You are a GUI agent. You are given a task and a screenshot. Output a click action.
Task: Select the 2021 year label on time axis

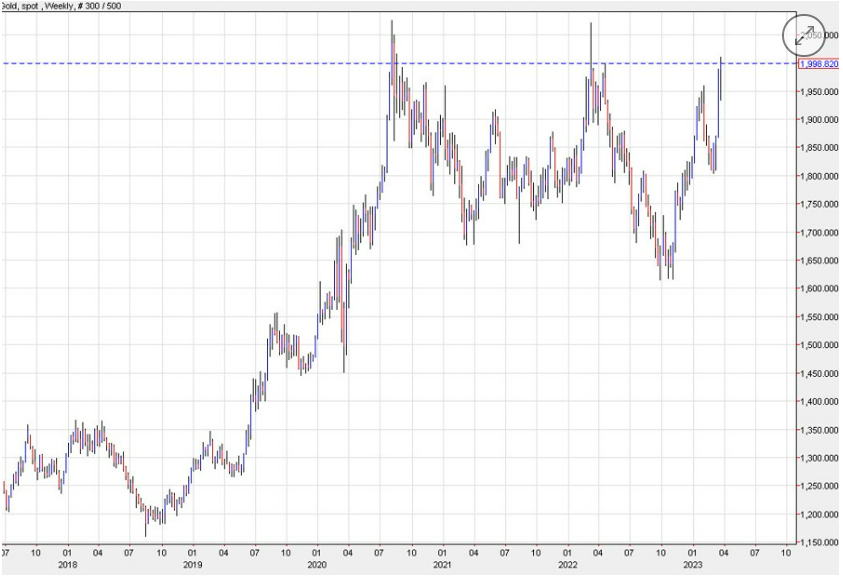click(x=441, y=564)
